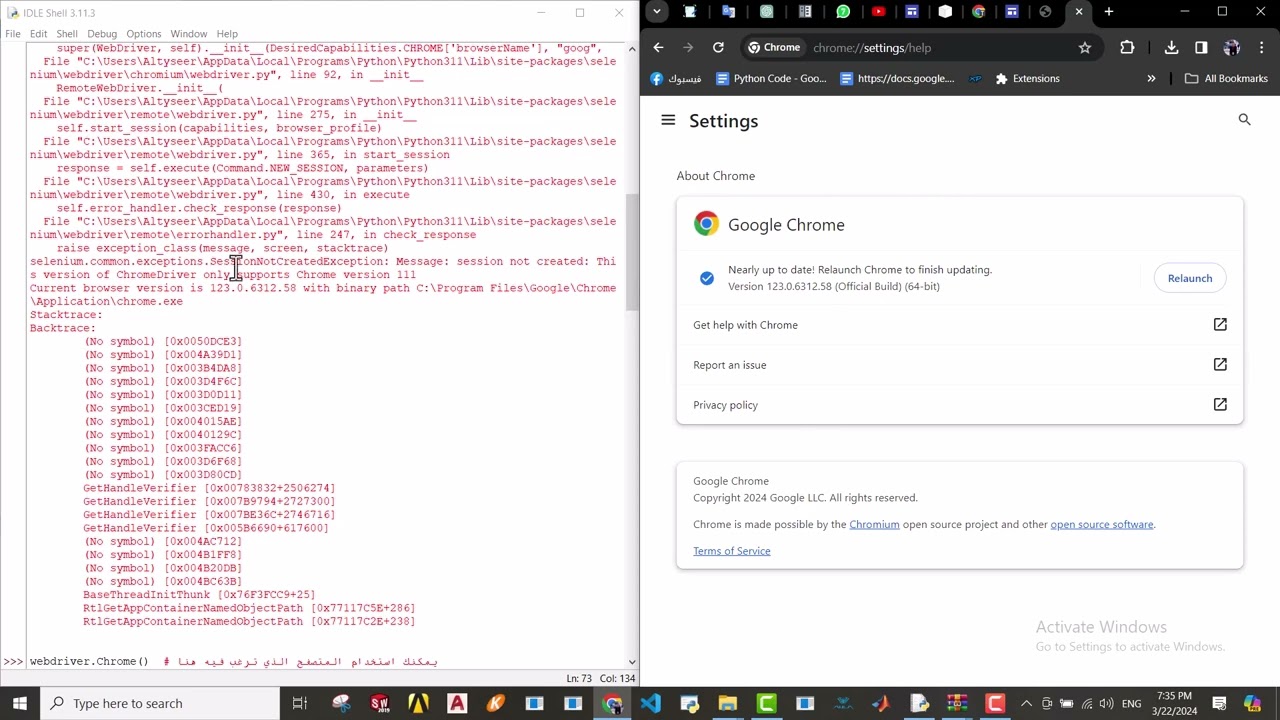Open Chrome's three-dot menu

tap(1260, 47)
